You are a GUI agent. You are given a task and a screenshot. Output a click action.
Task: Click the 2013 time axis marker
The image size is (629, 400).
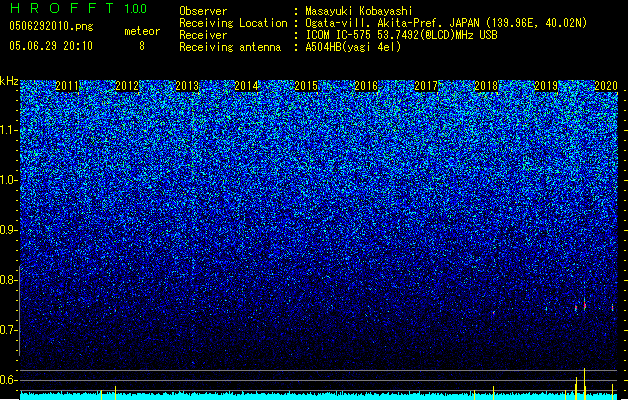coord(187,85)
